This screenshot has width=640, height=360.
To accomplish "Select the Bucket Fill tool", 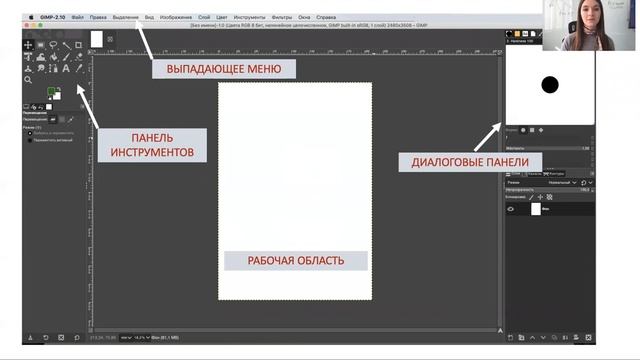I will 53,57.
